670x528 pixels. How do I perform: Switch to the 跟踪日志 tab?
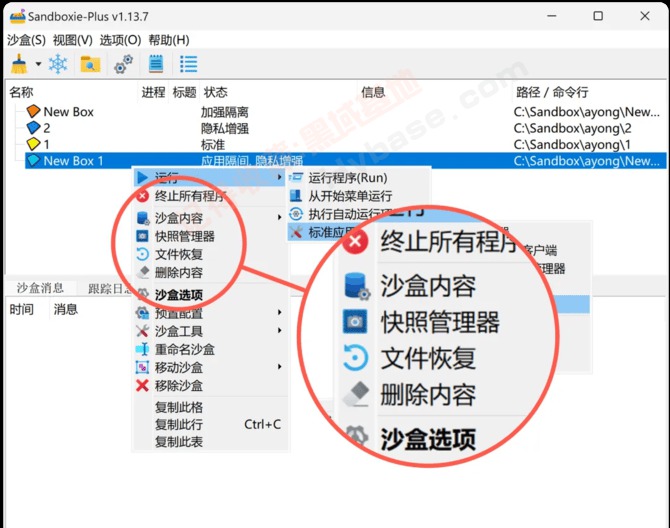click(110, 289)
